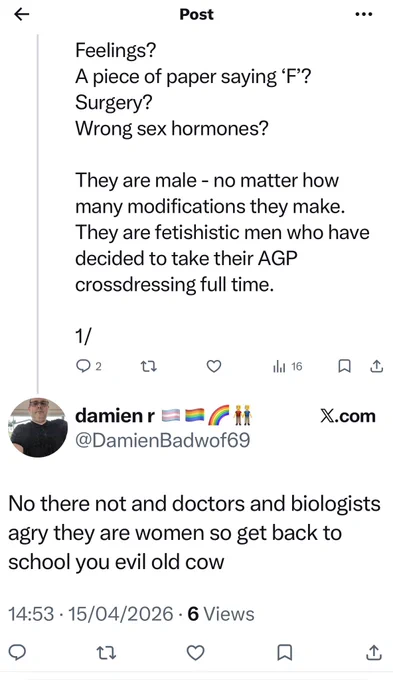Share damien r's reply
Viewport: 393px width, 680px height.
(x=374, y=652)
